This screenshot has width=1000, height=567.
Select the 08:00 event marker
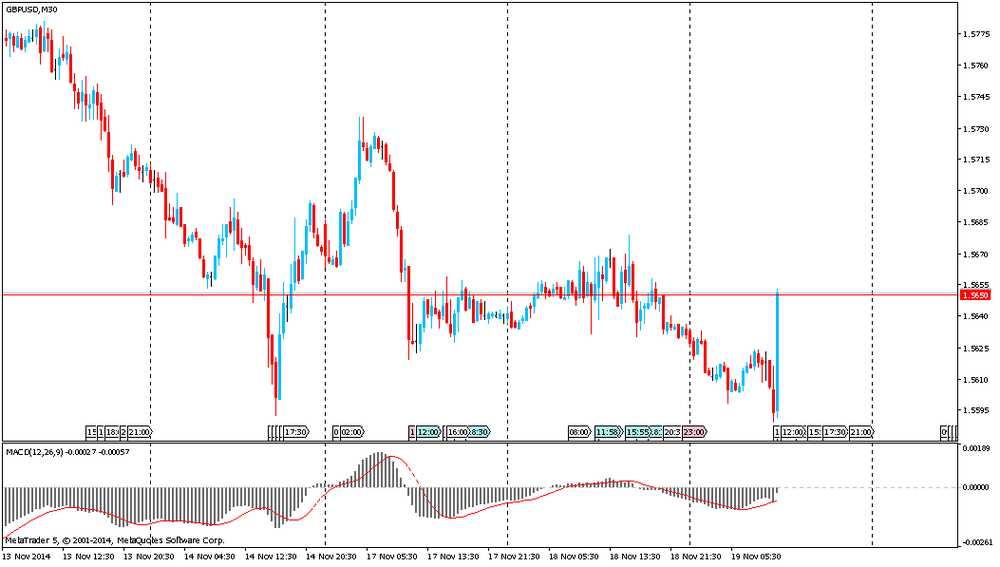(579, 432)
